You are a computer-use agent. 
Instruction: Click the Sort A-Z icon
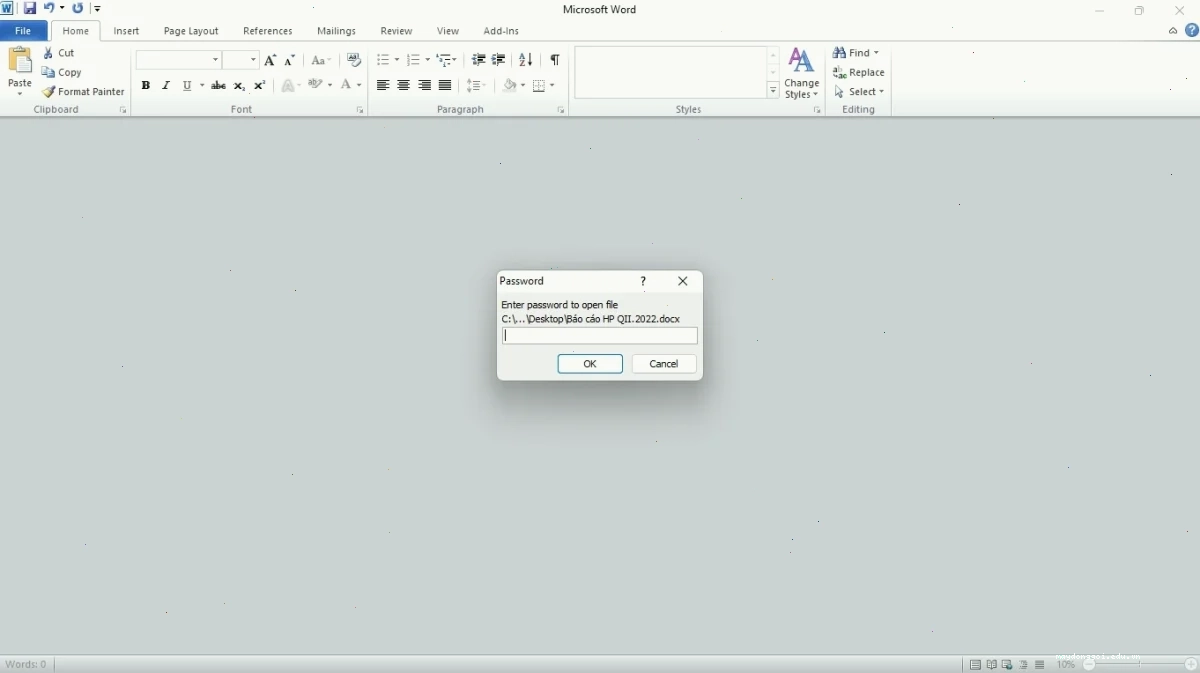pyautogui.click(x=526, y=60)
